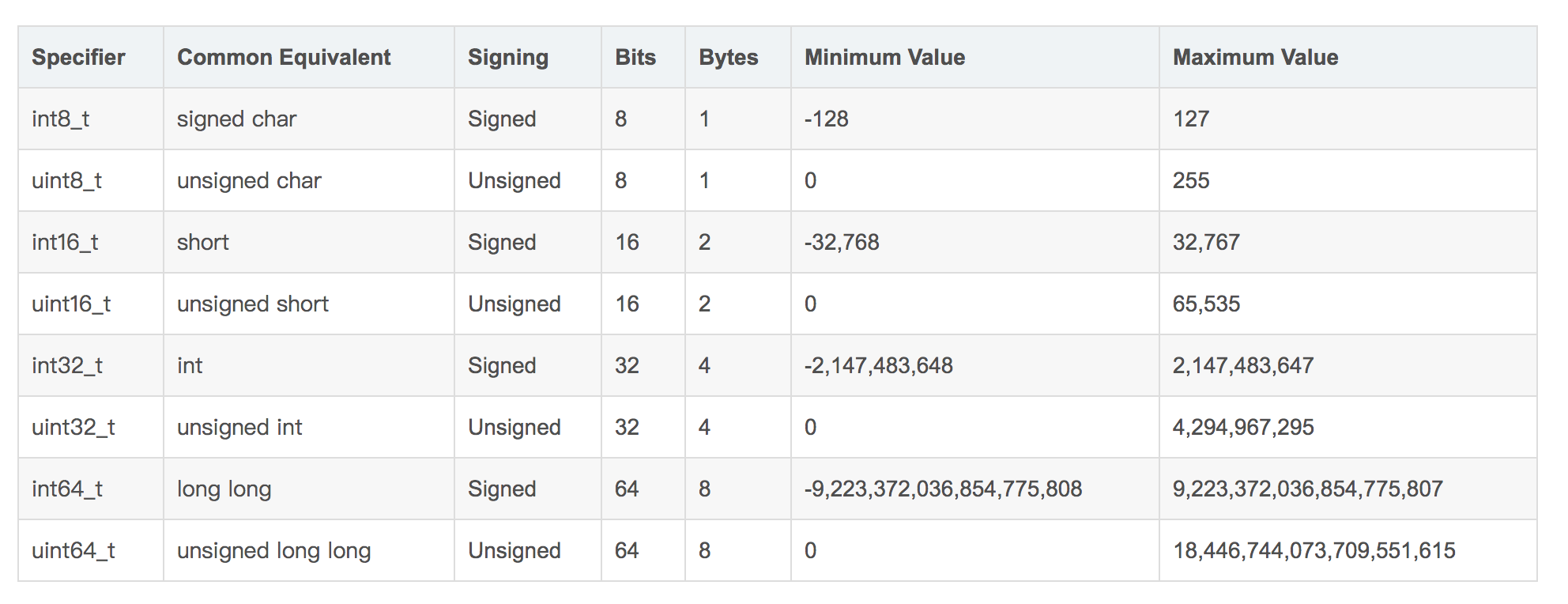Click the Signing column header
Image resolution: width=1568 pixels, height=604 pixels.
507,58
